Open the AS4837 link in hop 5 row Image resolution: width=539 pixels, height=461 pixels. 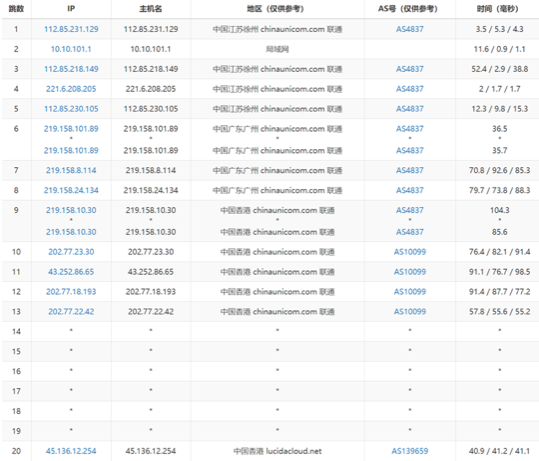410,109
